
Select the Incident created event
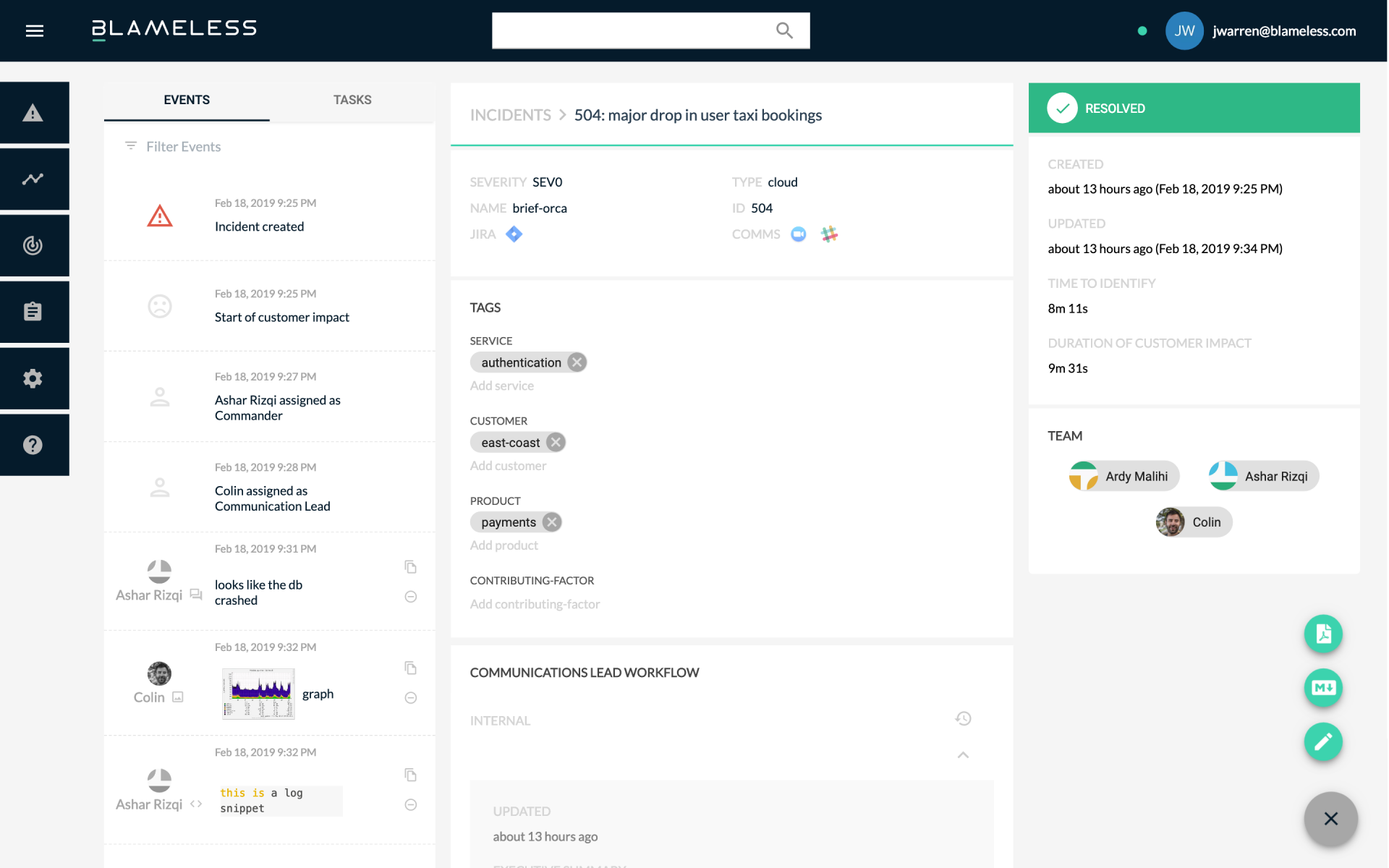(270, 216)
